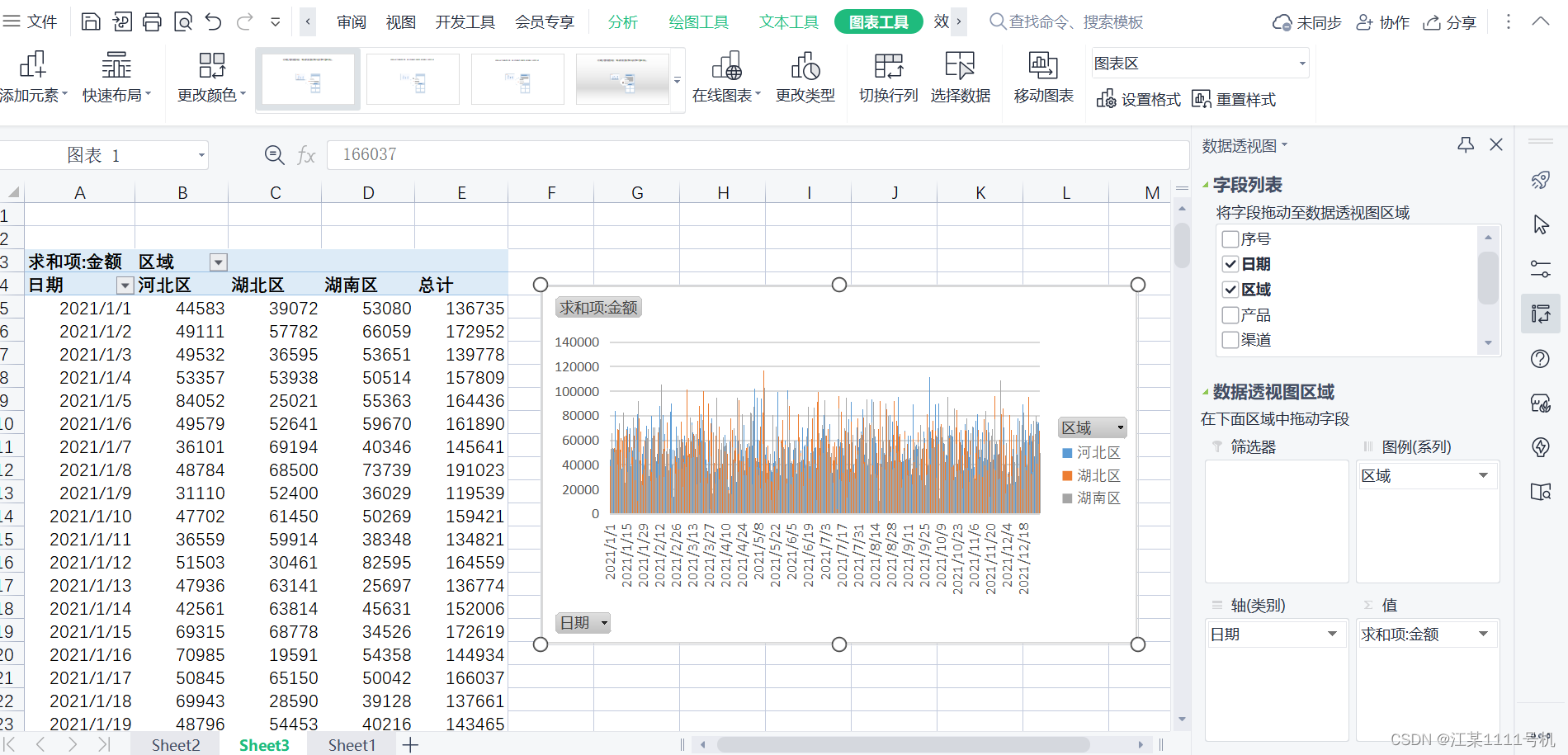
Task: Click the 设置格式 button
Action: 1139,100
